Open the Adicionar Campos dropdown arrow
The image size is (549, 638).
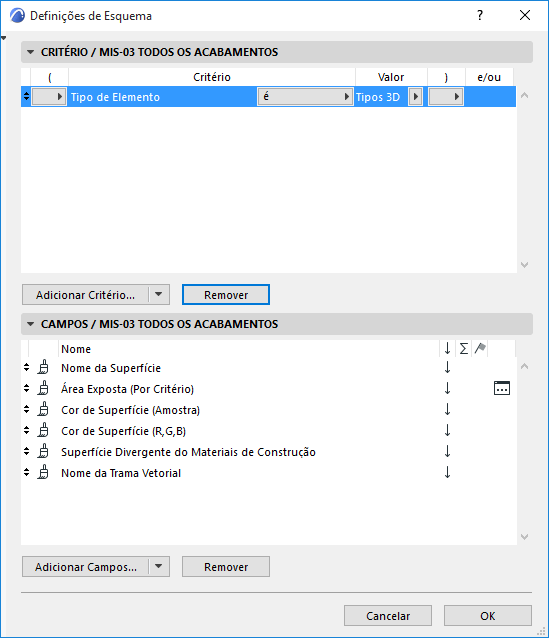tap(159, 566)
